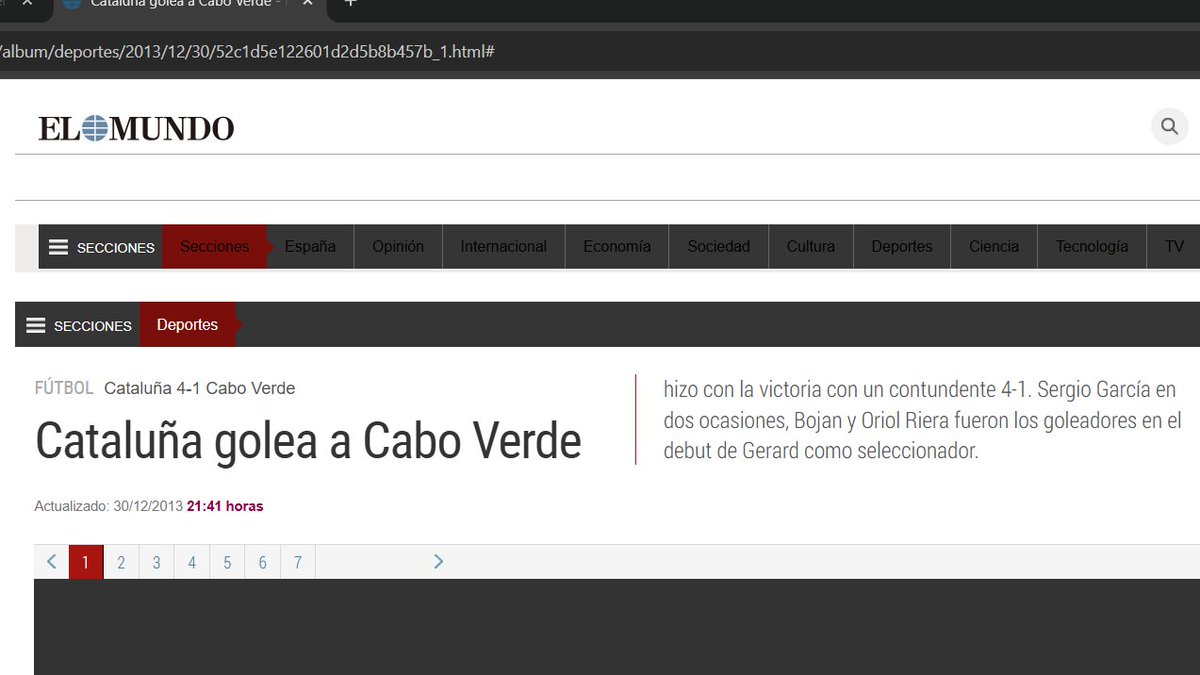
Task: Open the Ciencia section
Action: pyautogui.click(x=994, y=247)
